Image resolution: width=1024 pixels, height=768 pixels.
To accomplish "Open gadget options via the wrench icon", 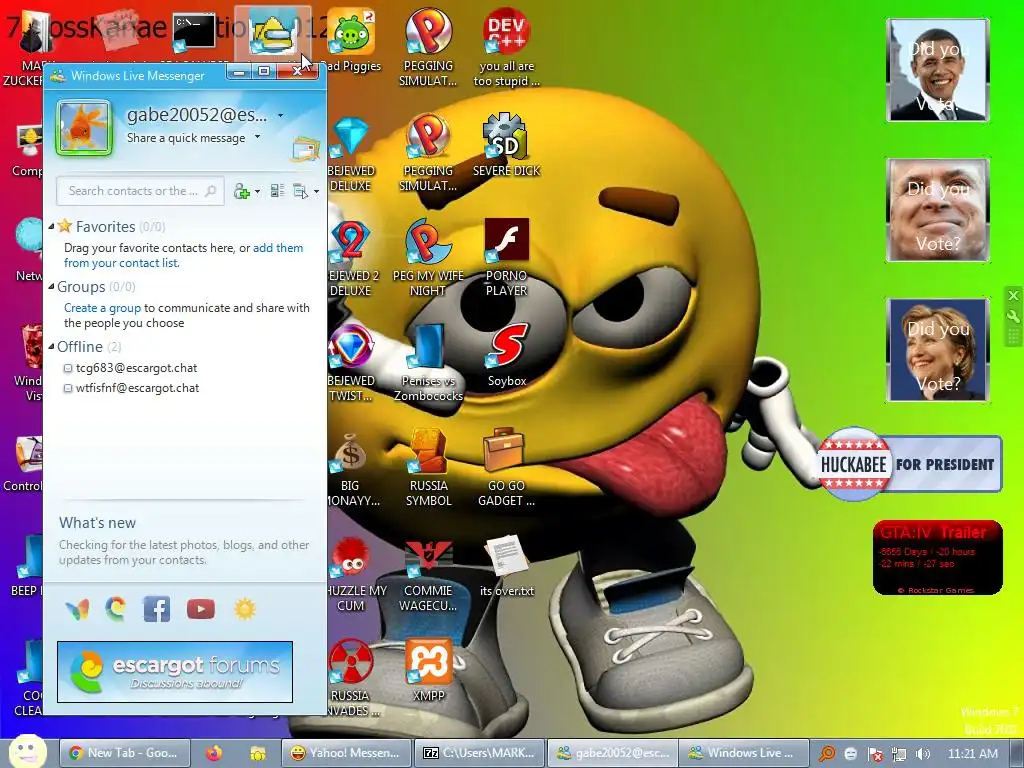I will pos(1013,317).
